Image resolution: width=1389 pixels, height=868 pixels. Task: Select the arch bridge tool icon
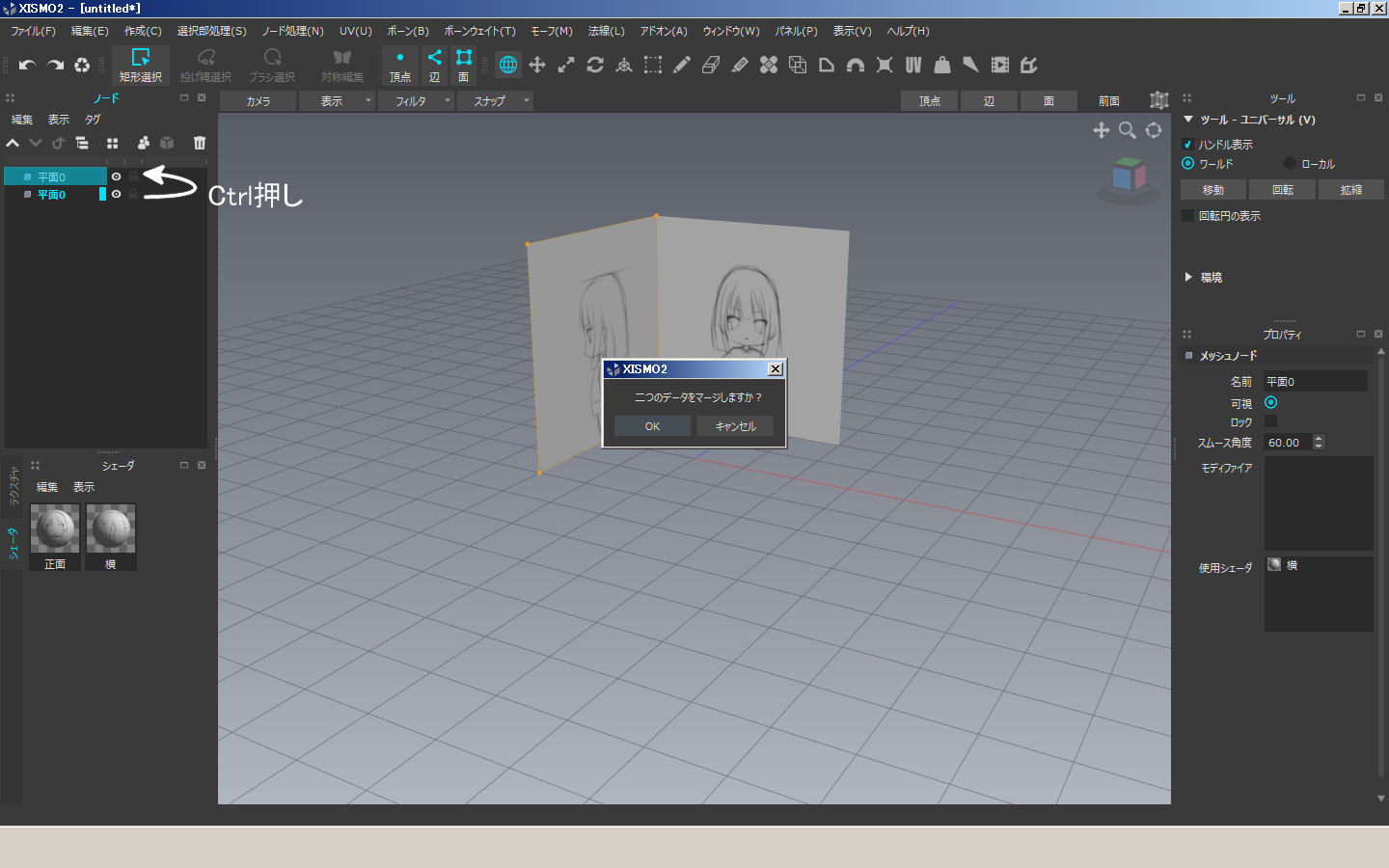(x=856, y=65)
